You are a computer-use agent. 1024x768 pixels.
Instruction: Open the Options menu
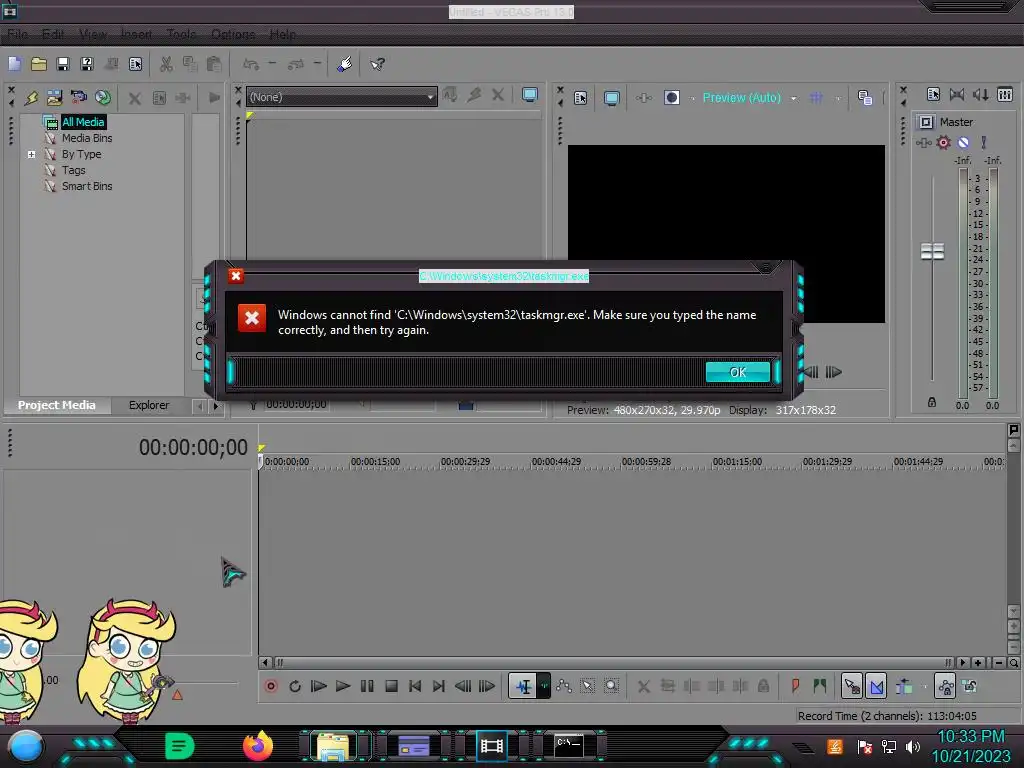point(233,34)
